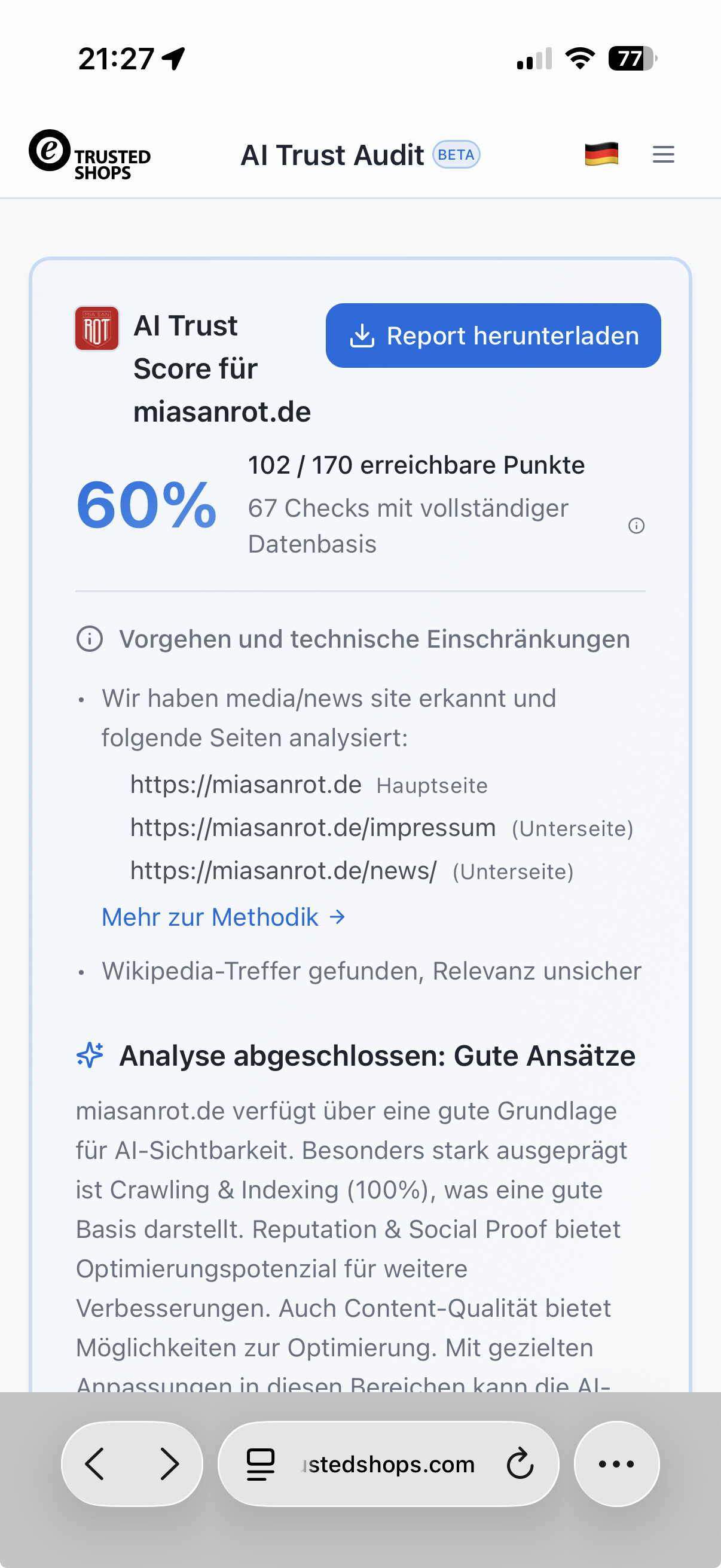The width and height of the screenshot is (721, 1568).
Task: Open the browser three-dots more menu
Action: [x=616, y=1464]
